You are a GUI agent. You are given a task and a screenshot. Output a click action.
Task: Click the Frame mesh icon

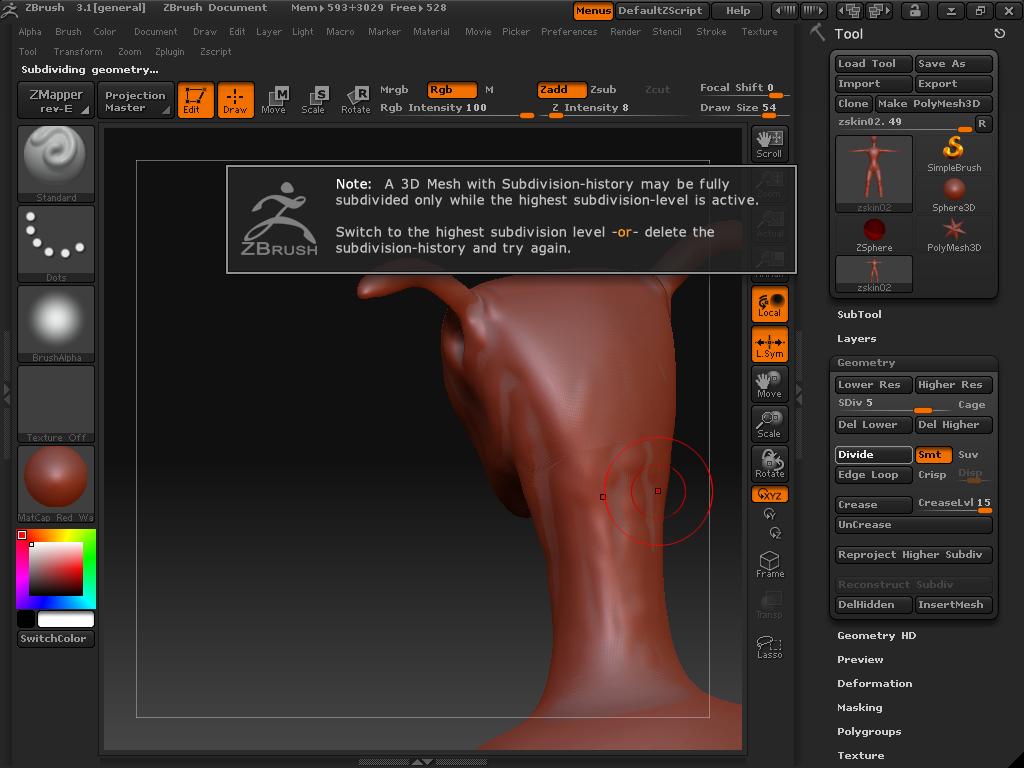point(769,564)
